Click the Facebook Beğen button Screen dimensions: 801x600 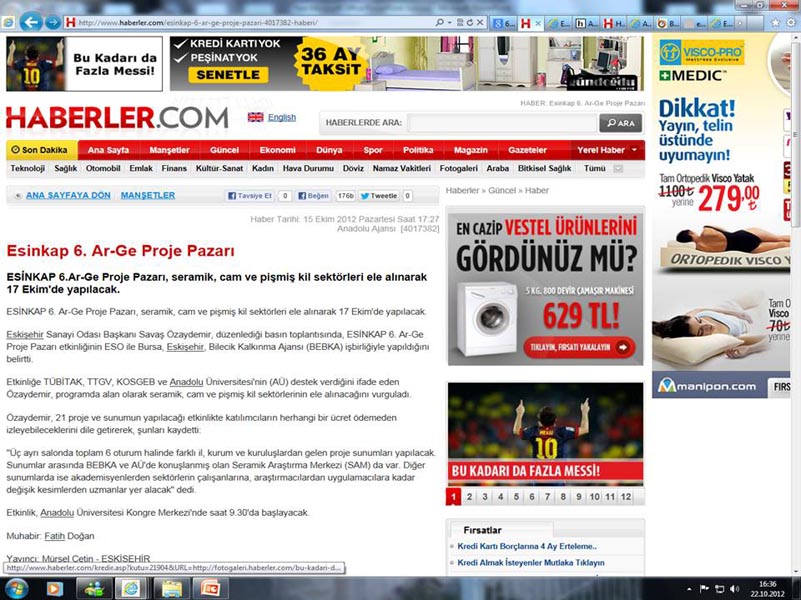tap(314, 196)
